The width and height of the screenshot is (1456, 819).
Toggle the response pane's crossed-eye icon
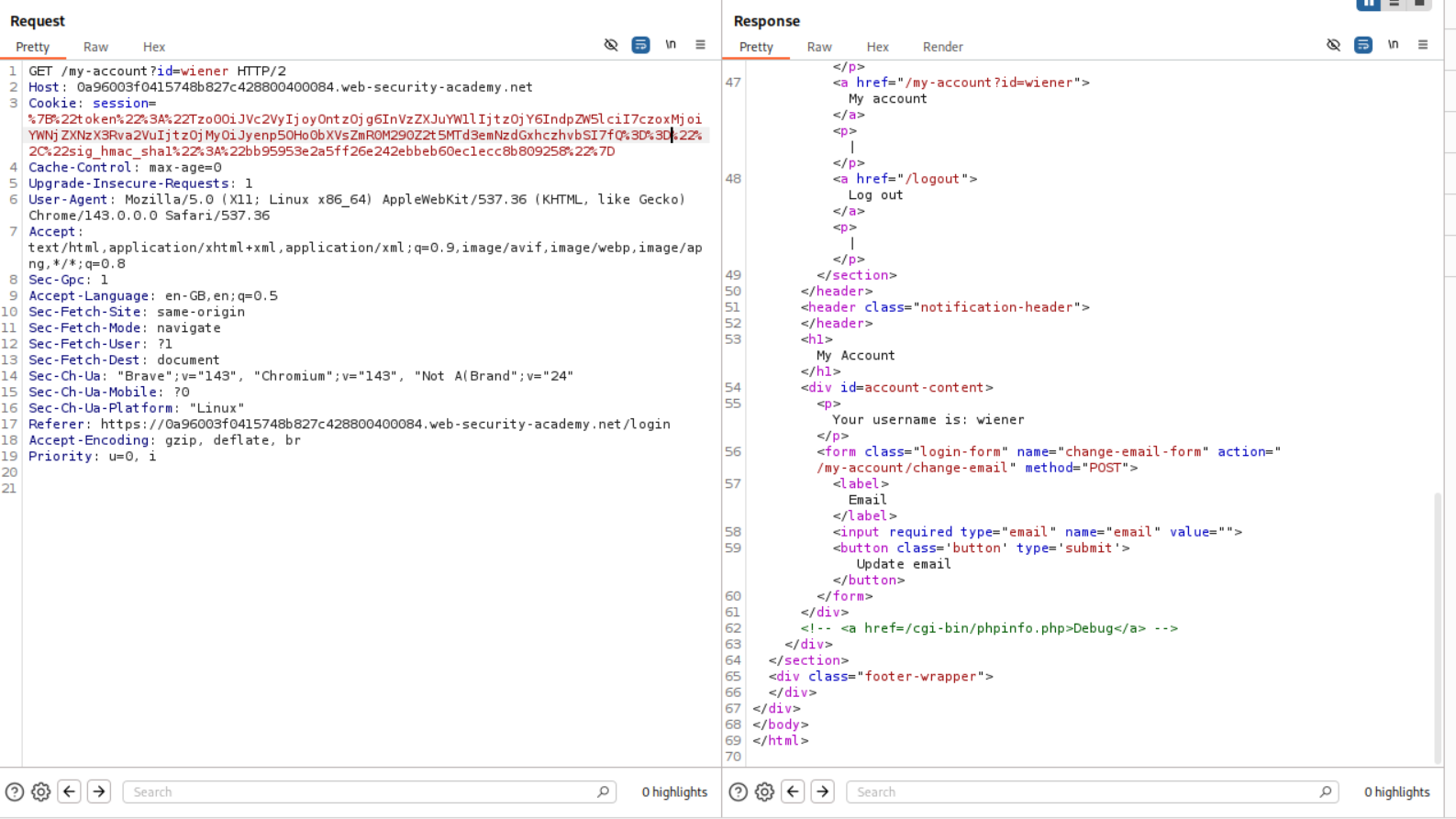pos(1333,45)
